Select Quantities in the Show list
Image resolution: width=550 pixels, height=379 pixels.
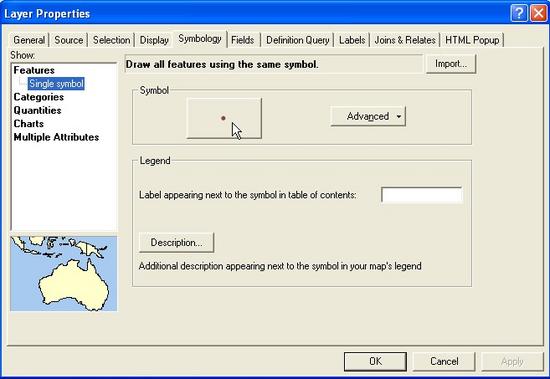38,110
